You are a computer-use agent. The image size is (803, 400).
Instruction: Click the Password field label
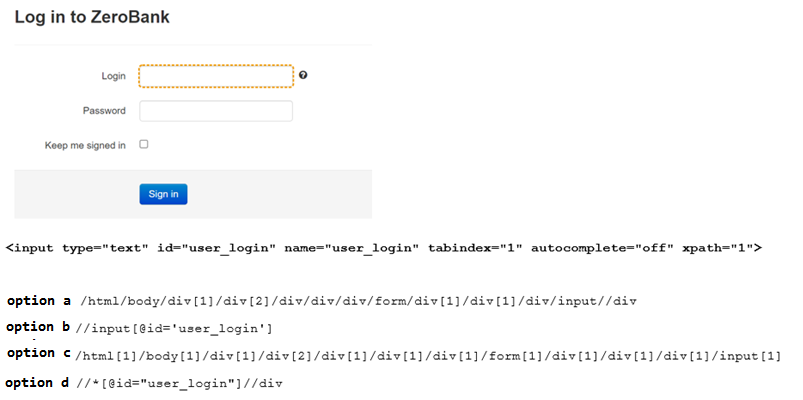click(x=104, y=111)
